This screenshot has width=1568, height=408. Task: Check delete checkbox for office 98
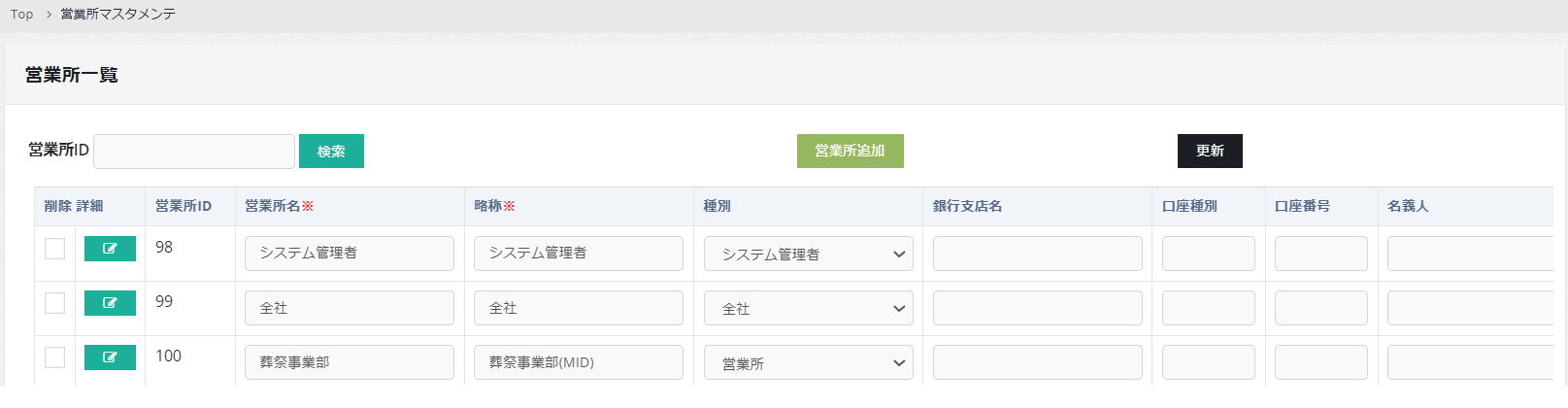55,249
